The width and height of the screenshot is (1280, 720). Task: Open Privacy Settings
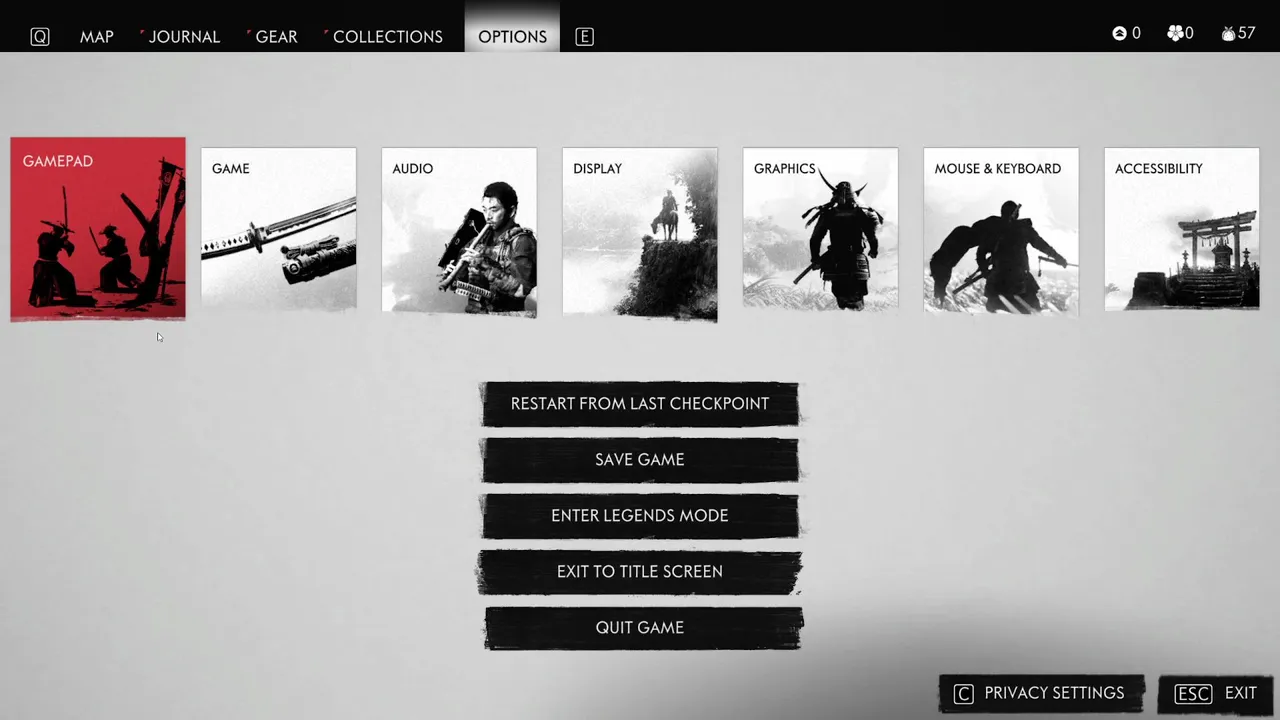[x=1042, y=693]
